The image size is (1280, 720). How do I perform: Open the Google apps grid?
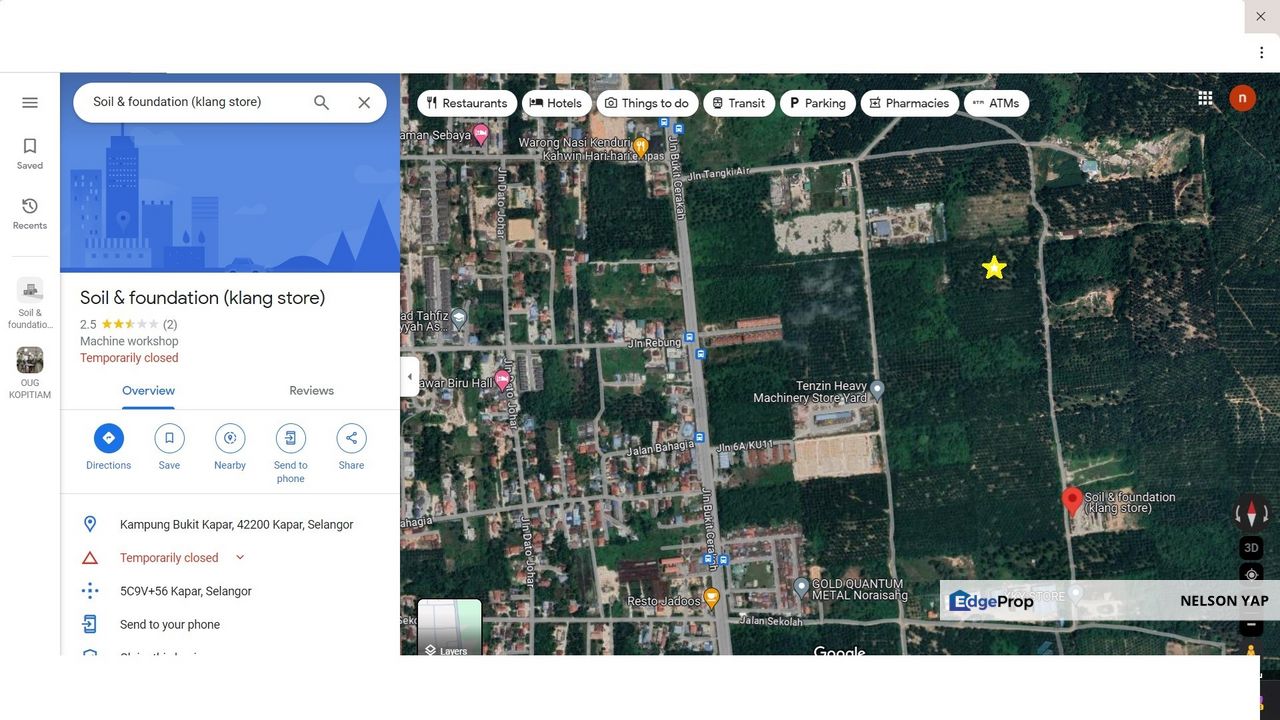click(x=1205, y=98)
